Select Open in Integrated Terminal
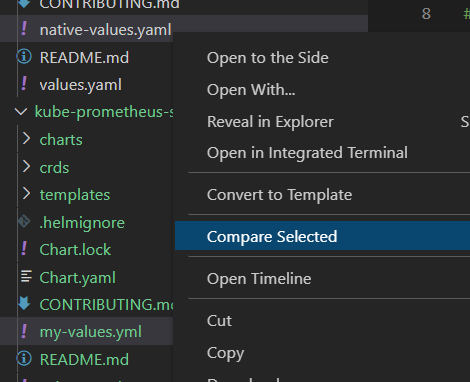470x382 pixels. tap(307, 153)
